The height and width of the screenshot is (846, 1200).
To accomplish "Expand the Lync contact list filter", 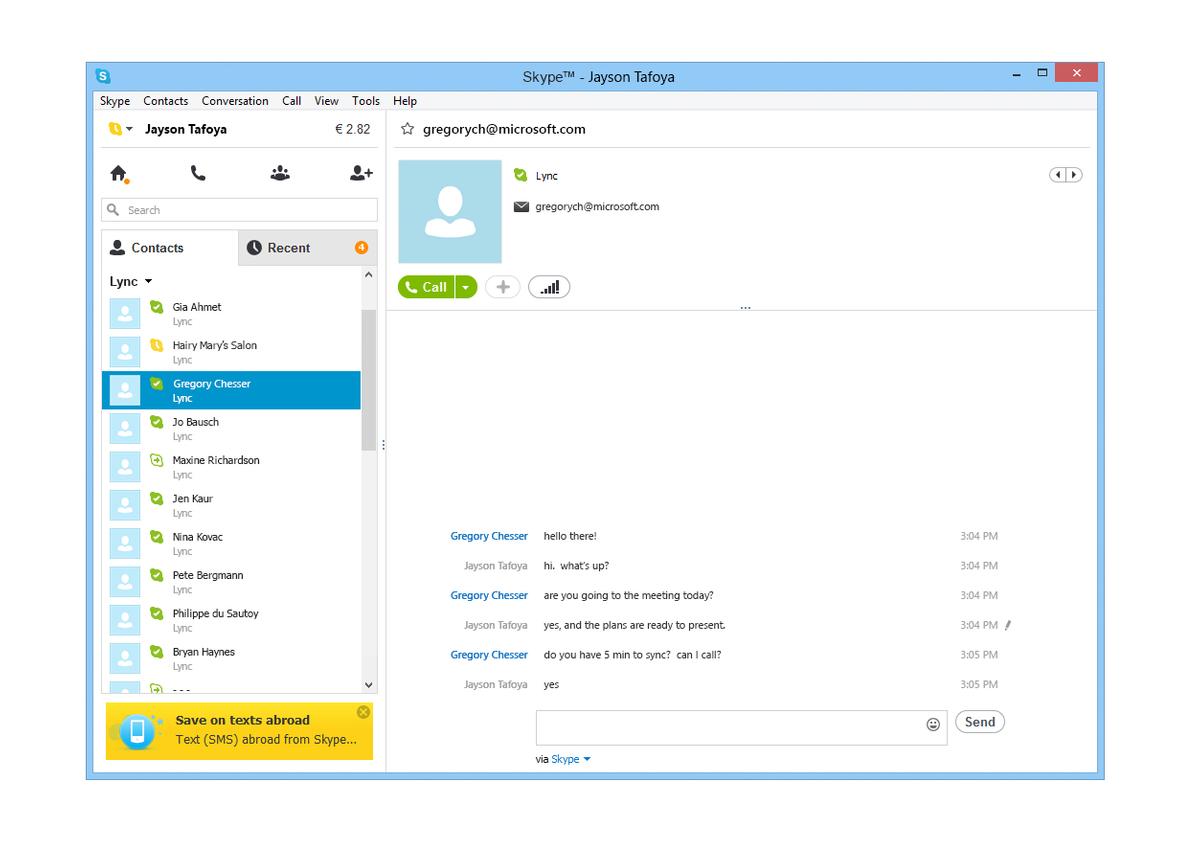I will coord(131,282).
